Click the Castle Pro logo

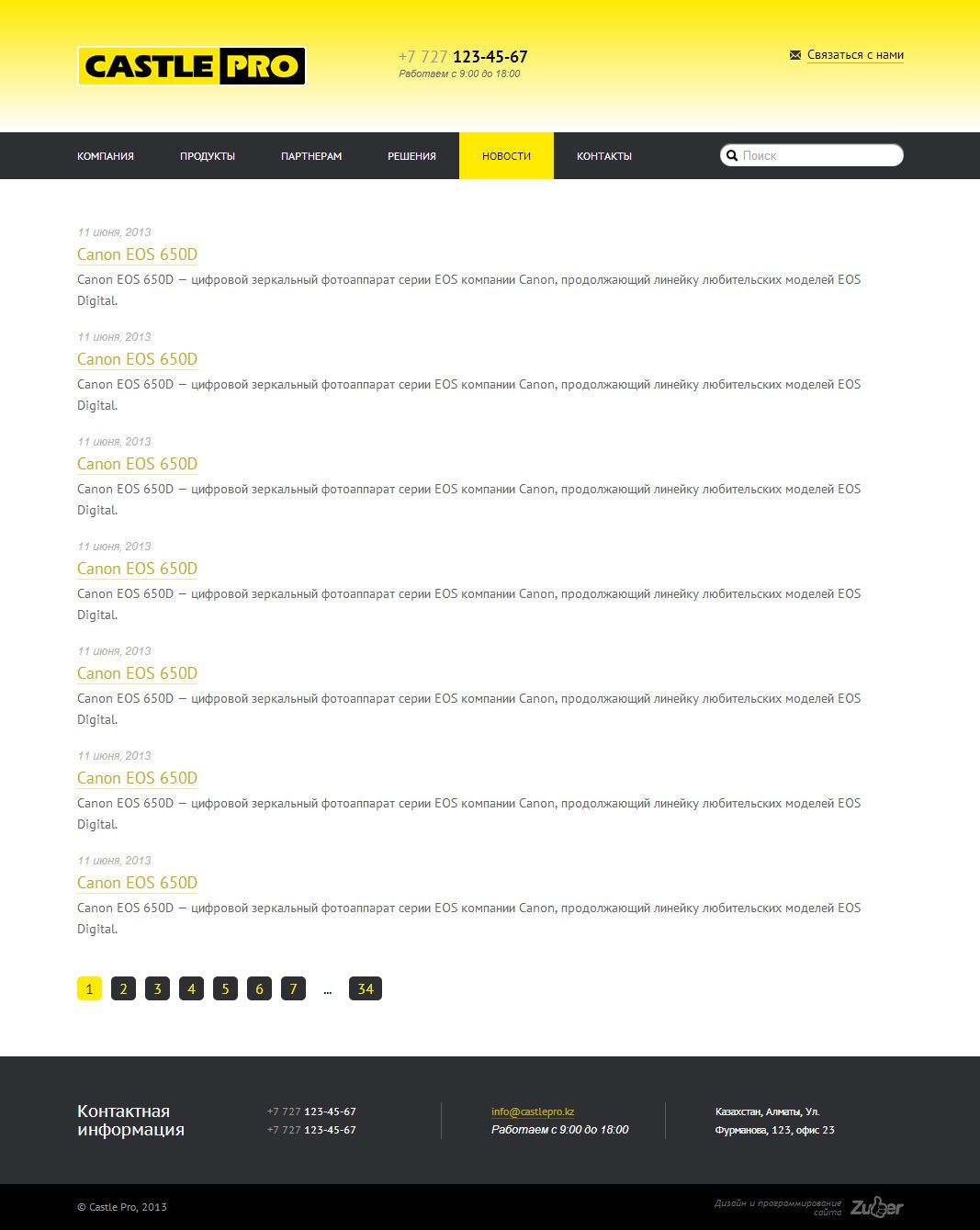point(191,66)
